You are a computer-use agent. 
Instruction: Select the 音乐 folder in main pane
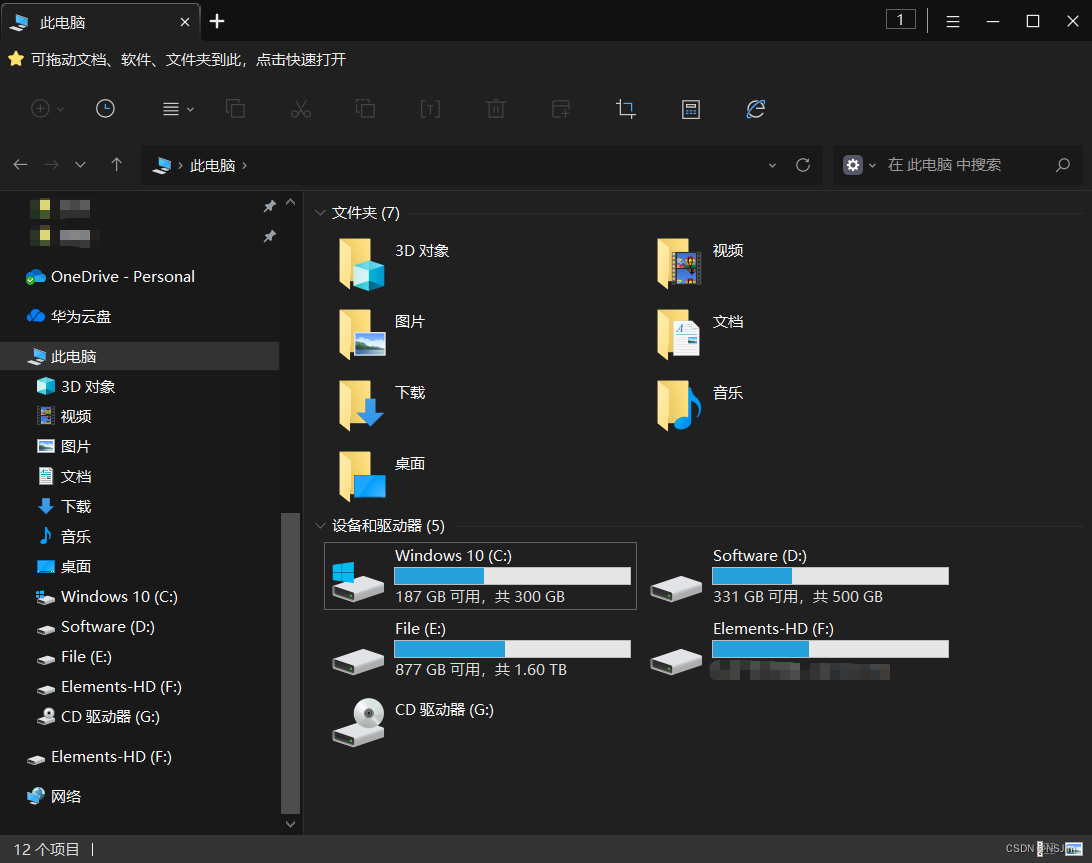point(700,406)
